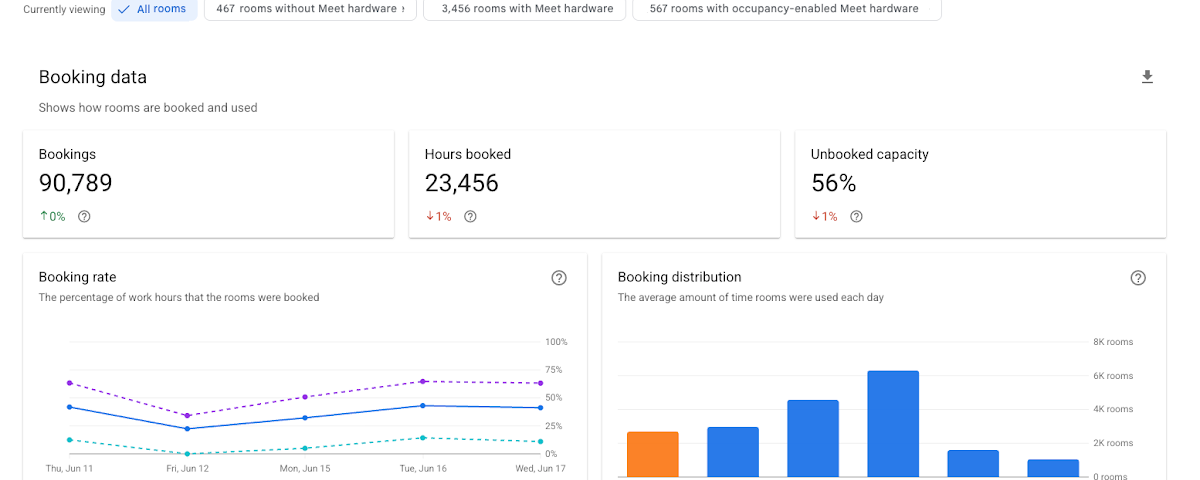The width and height of the screenshot is (1200, 480).
Task: Select 467 rooms without Meet hardware chip
Action: click(x=310, y=9)
